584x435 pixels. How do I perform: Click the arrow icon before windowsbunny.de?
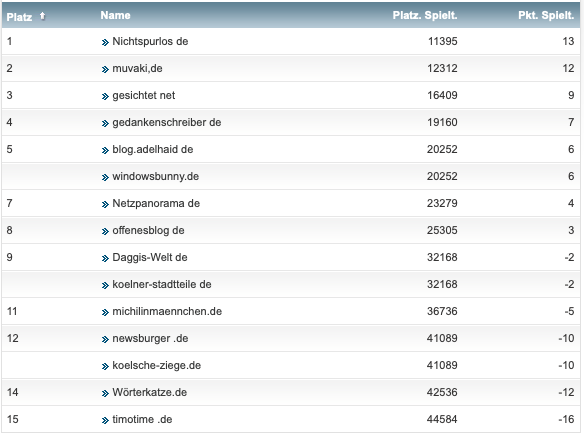click(x=105, y=178)
